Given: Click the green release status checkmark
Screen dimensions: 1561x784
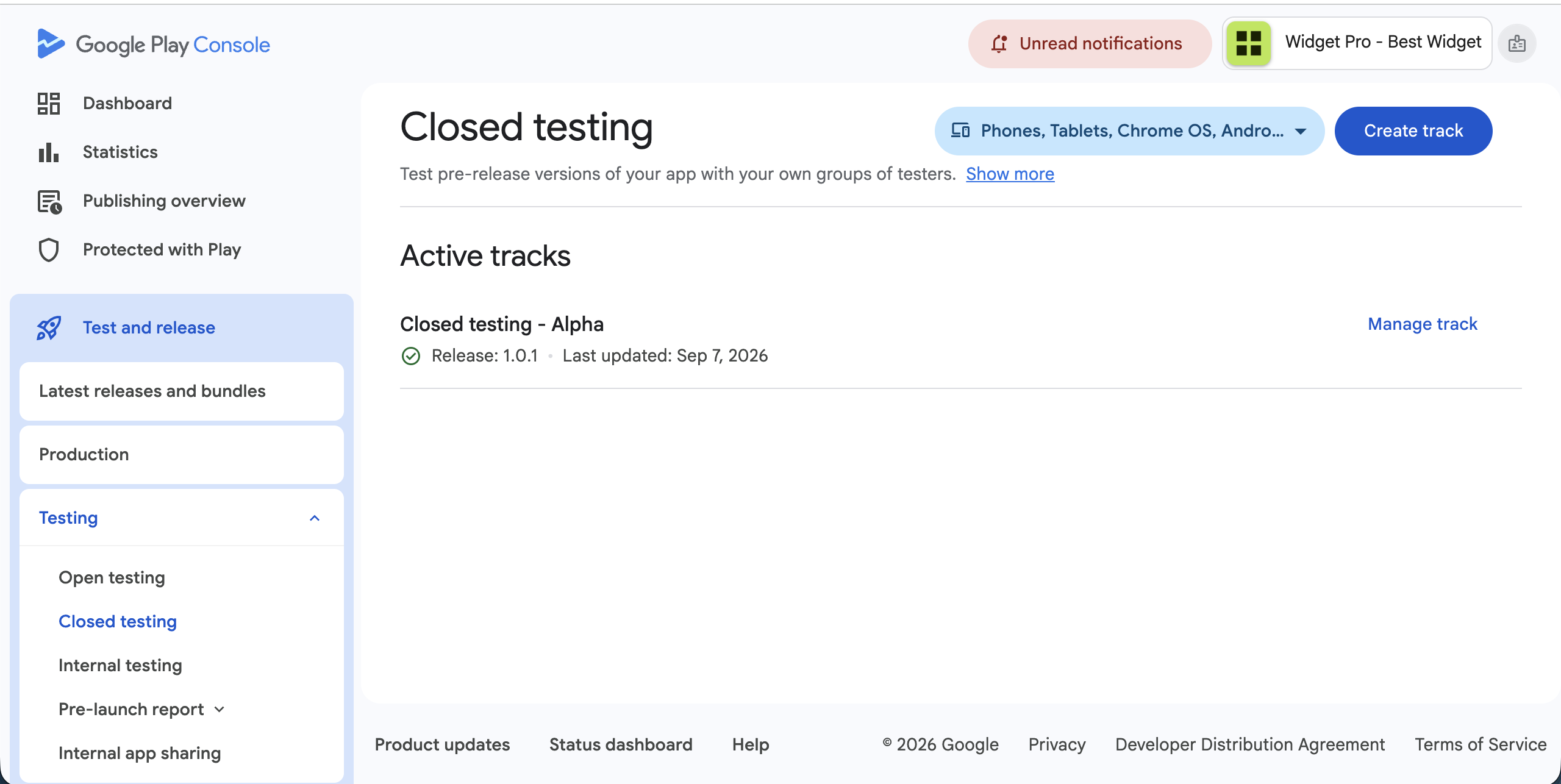Looking at the screenshot, I should tap(411, 356).
